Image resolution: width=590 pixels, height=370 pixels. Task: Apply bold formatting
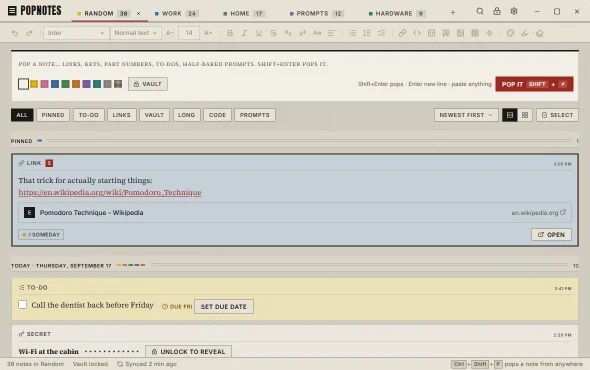(x=230, y=33)
